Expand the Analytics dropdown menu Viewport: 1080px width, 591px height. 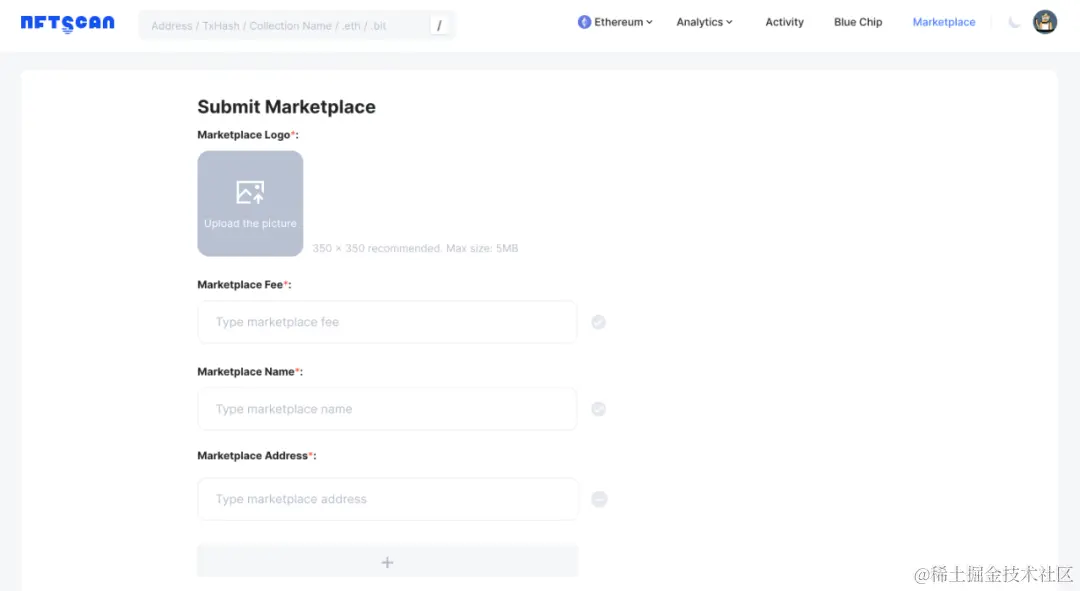(x=704, y=22)
